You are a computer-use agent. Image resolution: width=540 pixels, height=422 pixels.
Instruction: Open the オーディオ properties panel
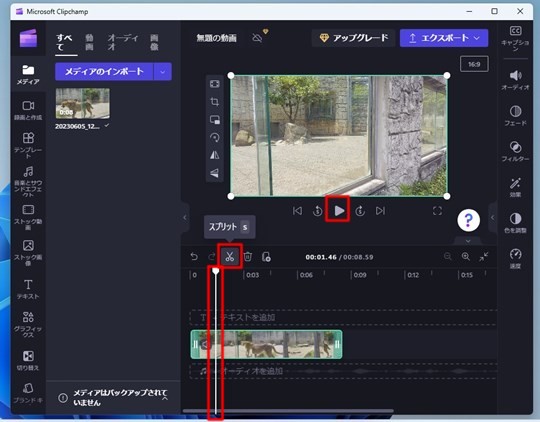515,80
